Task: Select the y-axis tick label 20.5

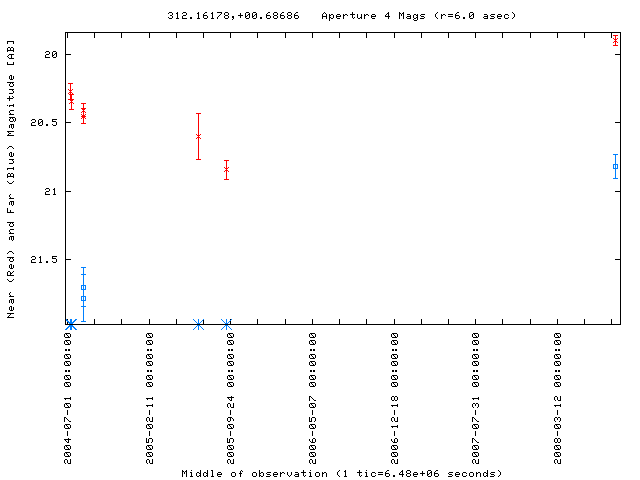Action: (44, 122)
